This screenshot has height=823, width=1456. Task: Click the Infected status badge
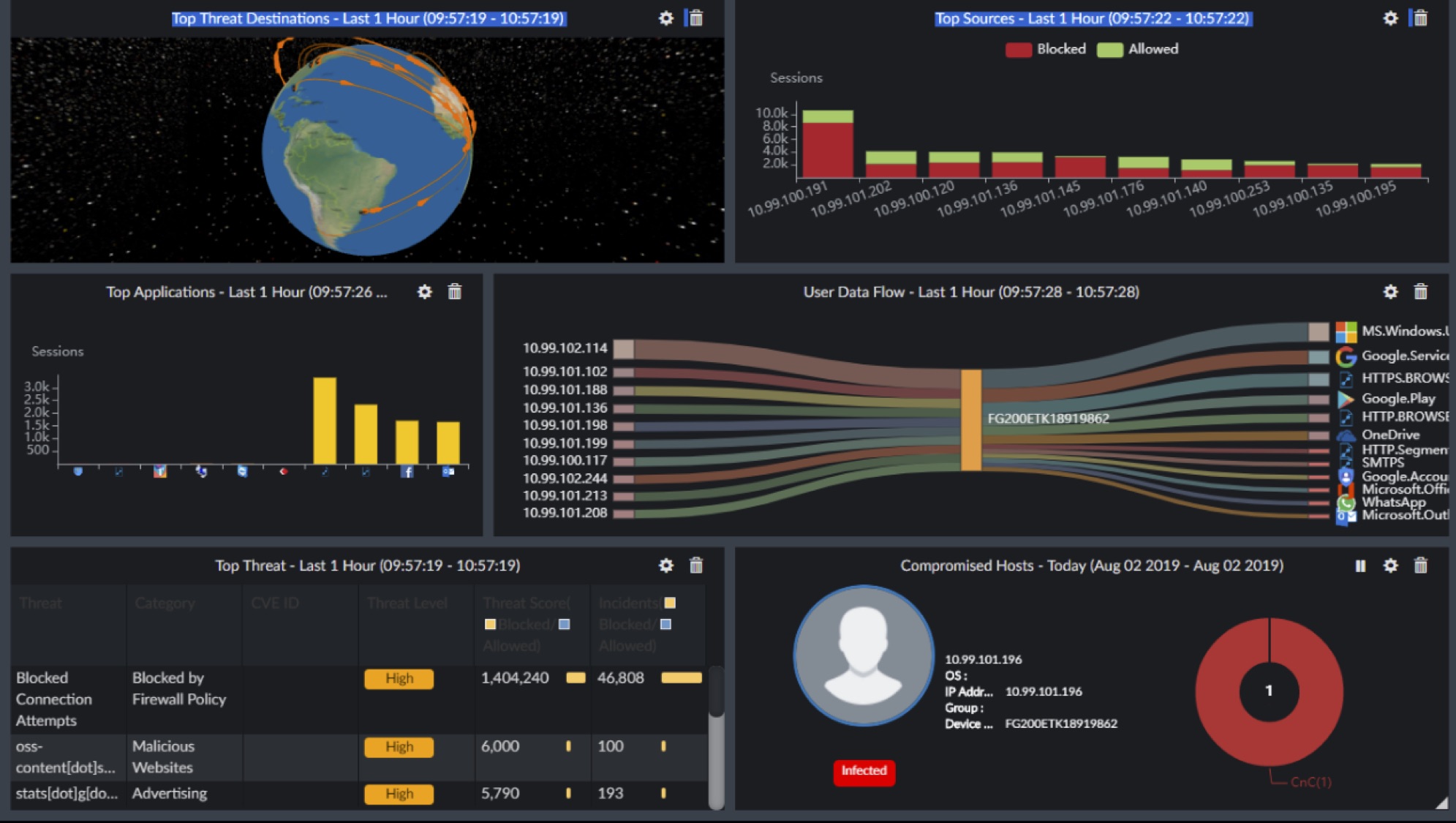(864, 771)
